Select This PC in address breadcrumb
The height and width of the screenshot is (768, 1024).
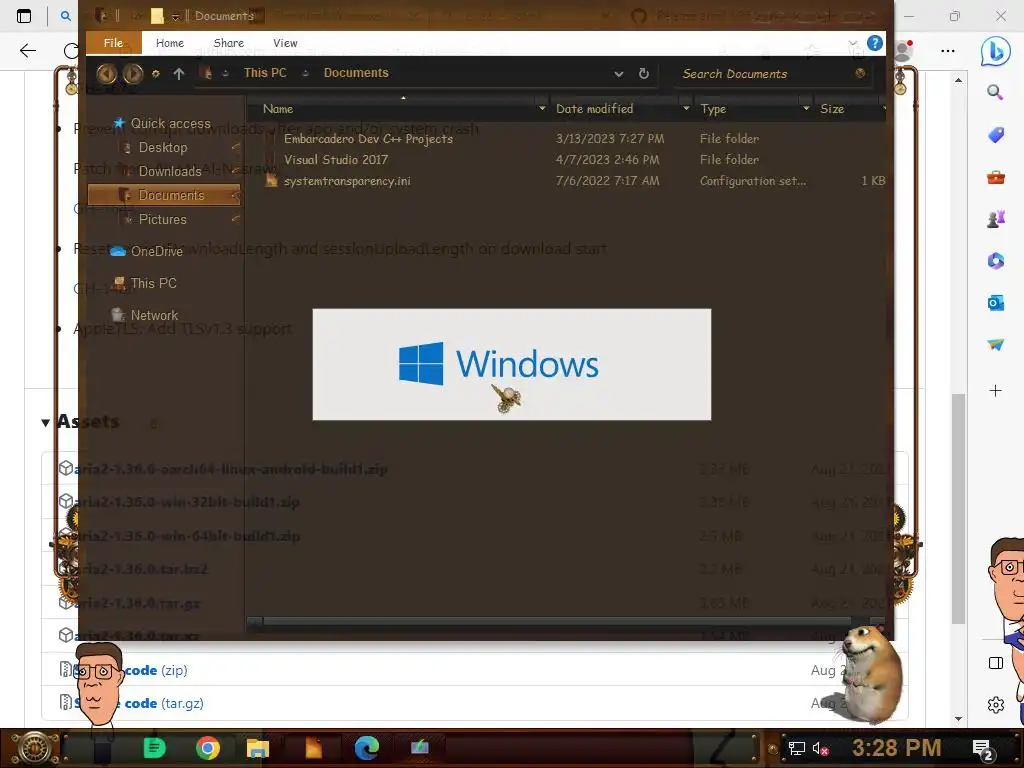265,73
